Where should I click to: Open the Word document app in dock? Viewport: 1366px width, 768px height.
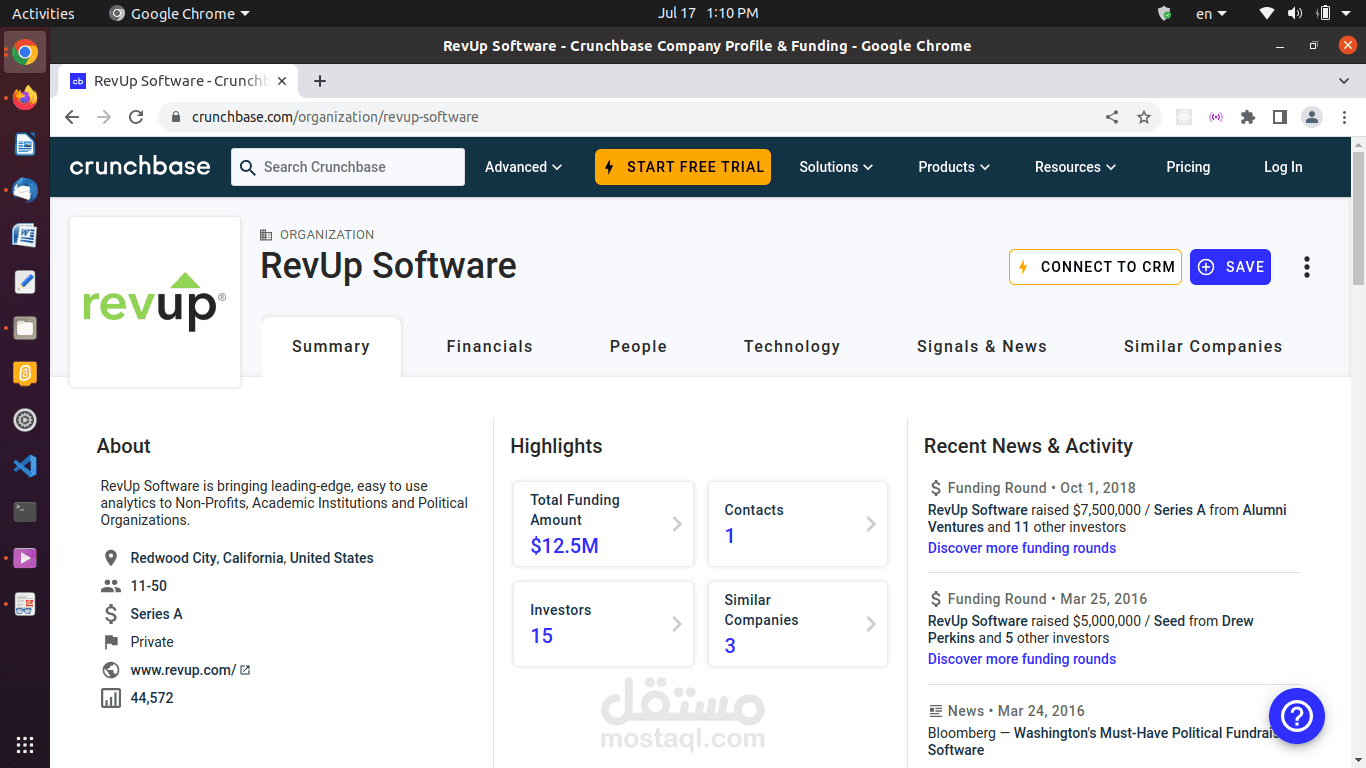pyautogui.click(x=25, y=236)
